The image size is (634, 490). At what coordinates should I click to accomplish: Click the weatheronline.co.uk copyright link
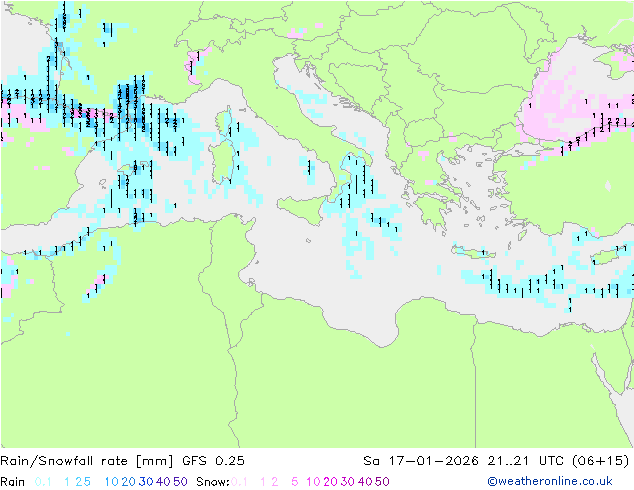[x=549, y=481]
